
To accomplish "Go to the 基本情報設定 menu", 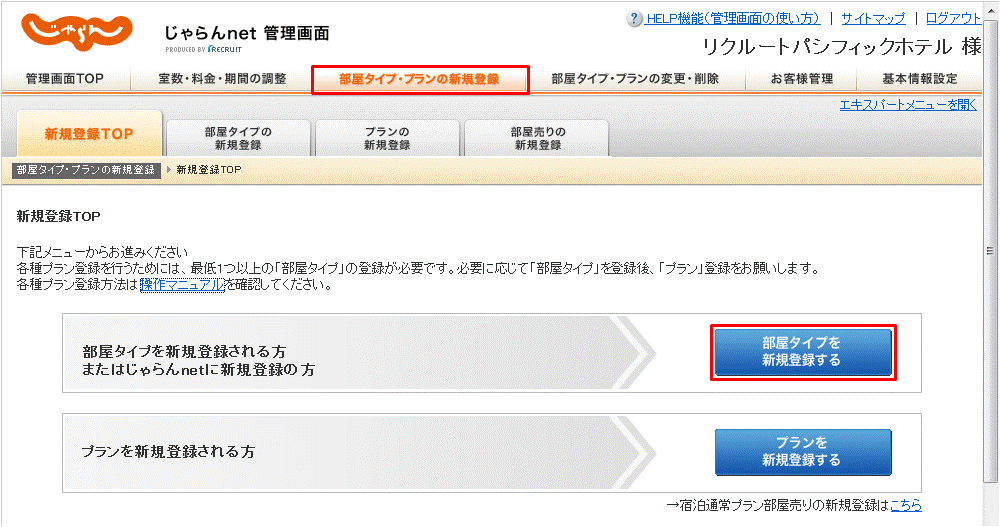I will (x=920, y=79).
